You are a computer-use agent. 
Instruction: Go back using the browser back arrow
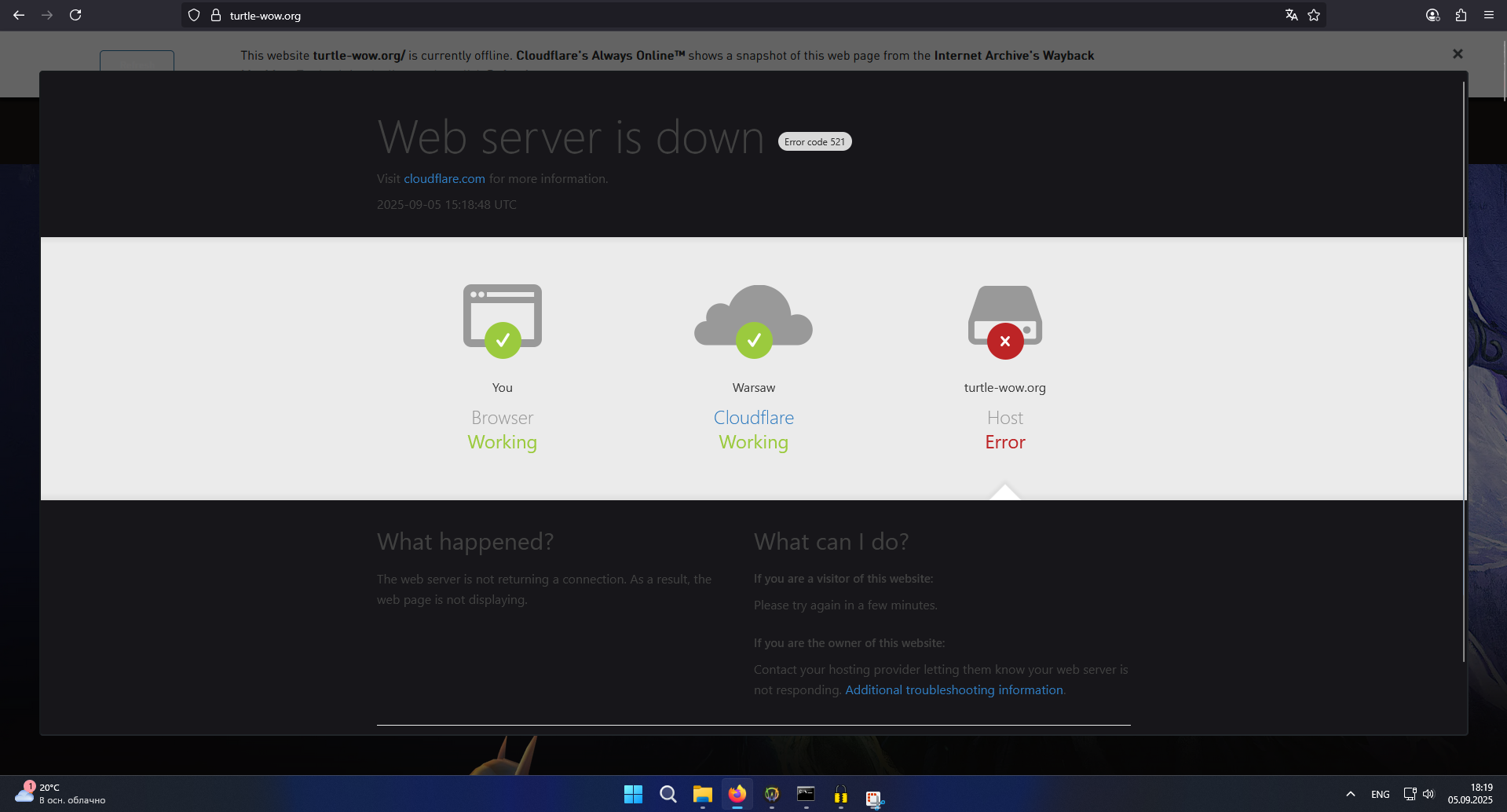click(19, 15)
